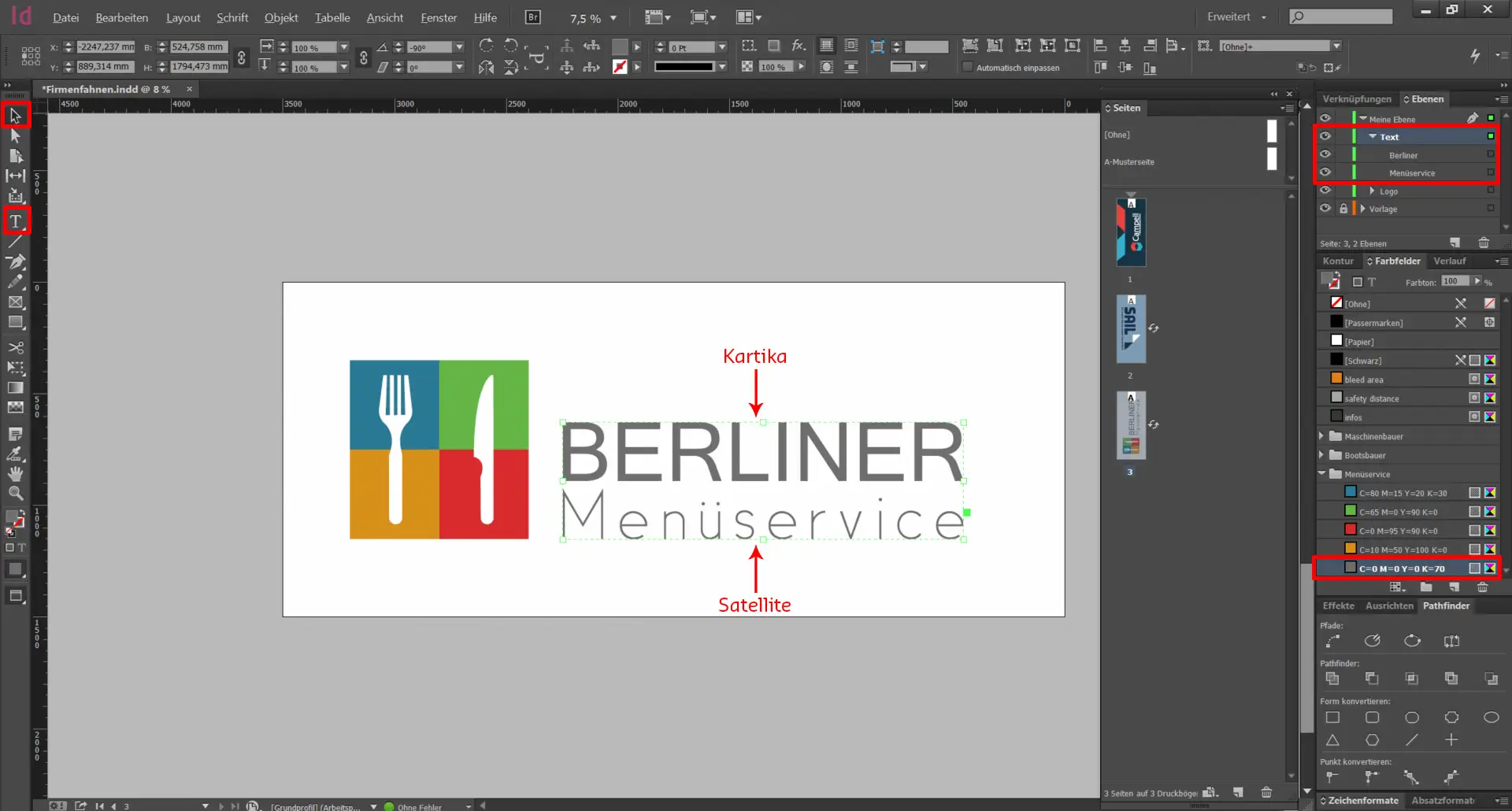1512x811 pixels.
Task: Open the zoom level dropdown
Action: [613, 18]
